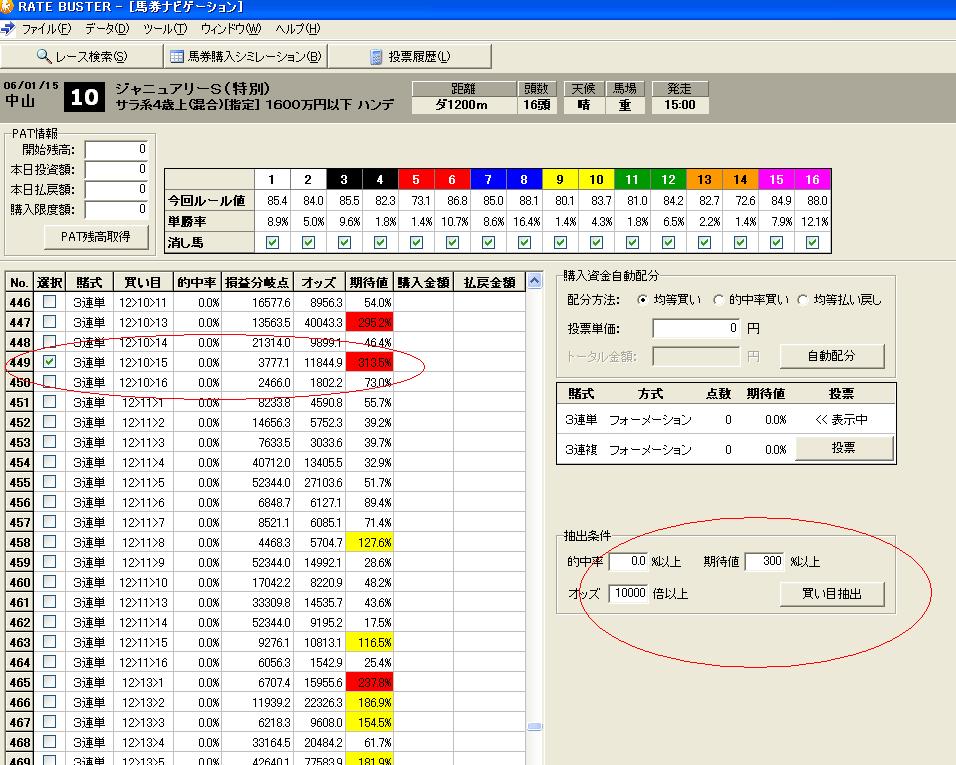Open the ウィンドウ(W) menu

pyautogui.click(x=230, y=29)
